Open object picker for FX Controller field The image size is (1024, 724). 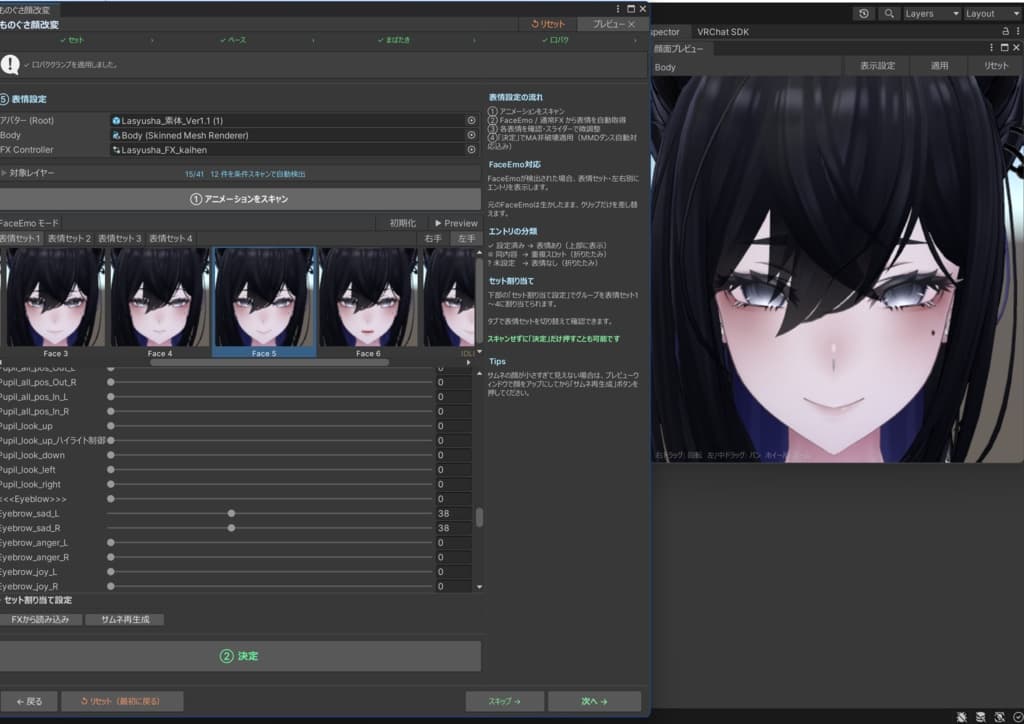pyautogui.click(x=471, y=150)
